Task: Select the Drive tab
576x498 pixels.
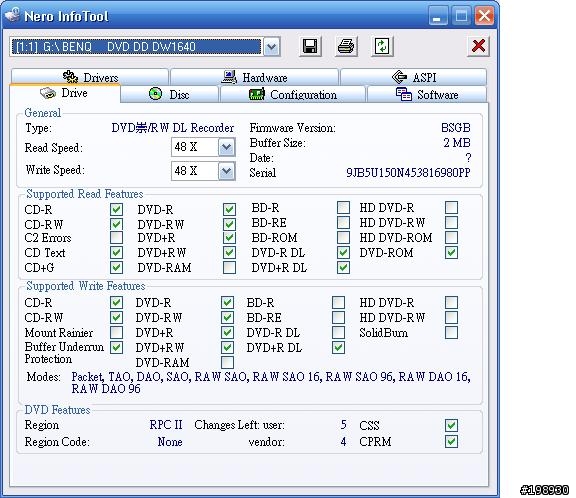Action: [x=65, y=93]
